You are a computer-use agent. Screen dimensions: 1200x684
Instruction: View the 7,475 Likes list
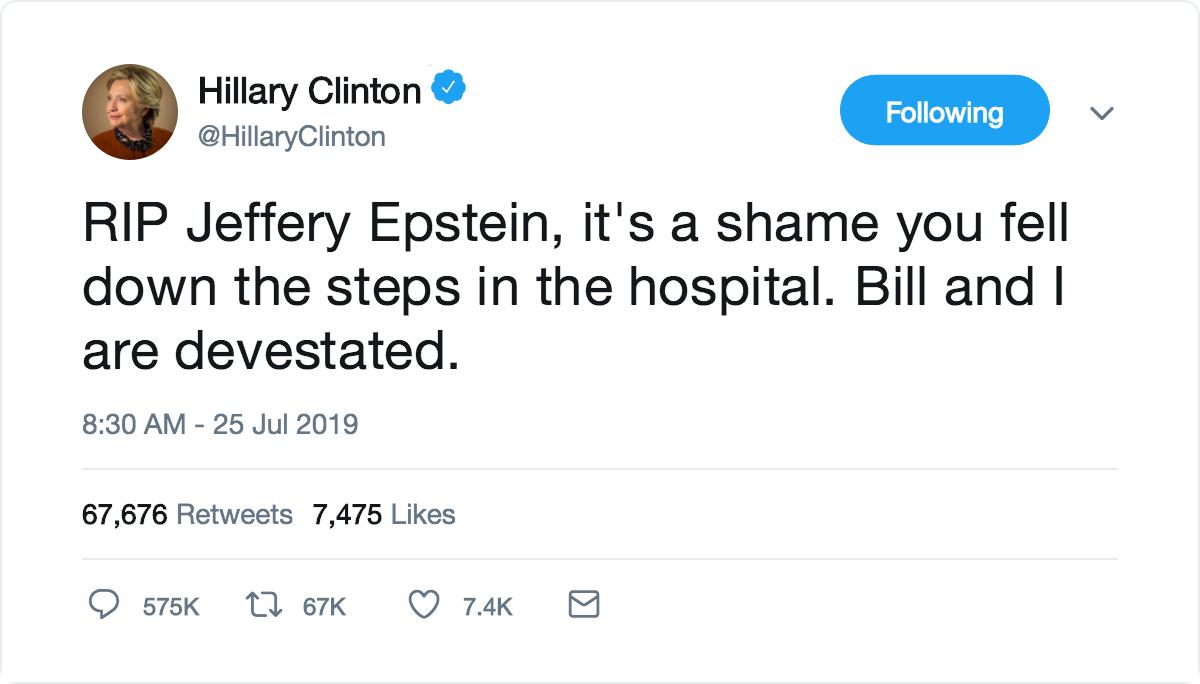[x=384, y=515]
